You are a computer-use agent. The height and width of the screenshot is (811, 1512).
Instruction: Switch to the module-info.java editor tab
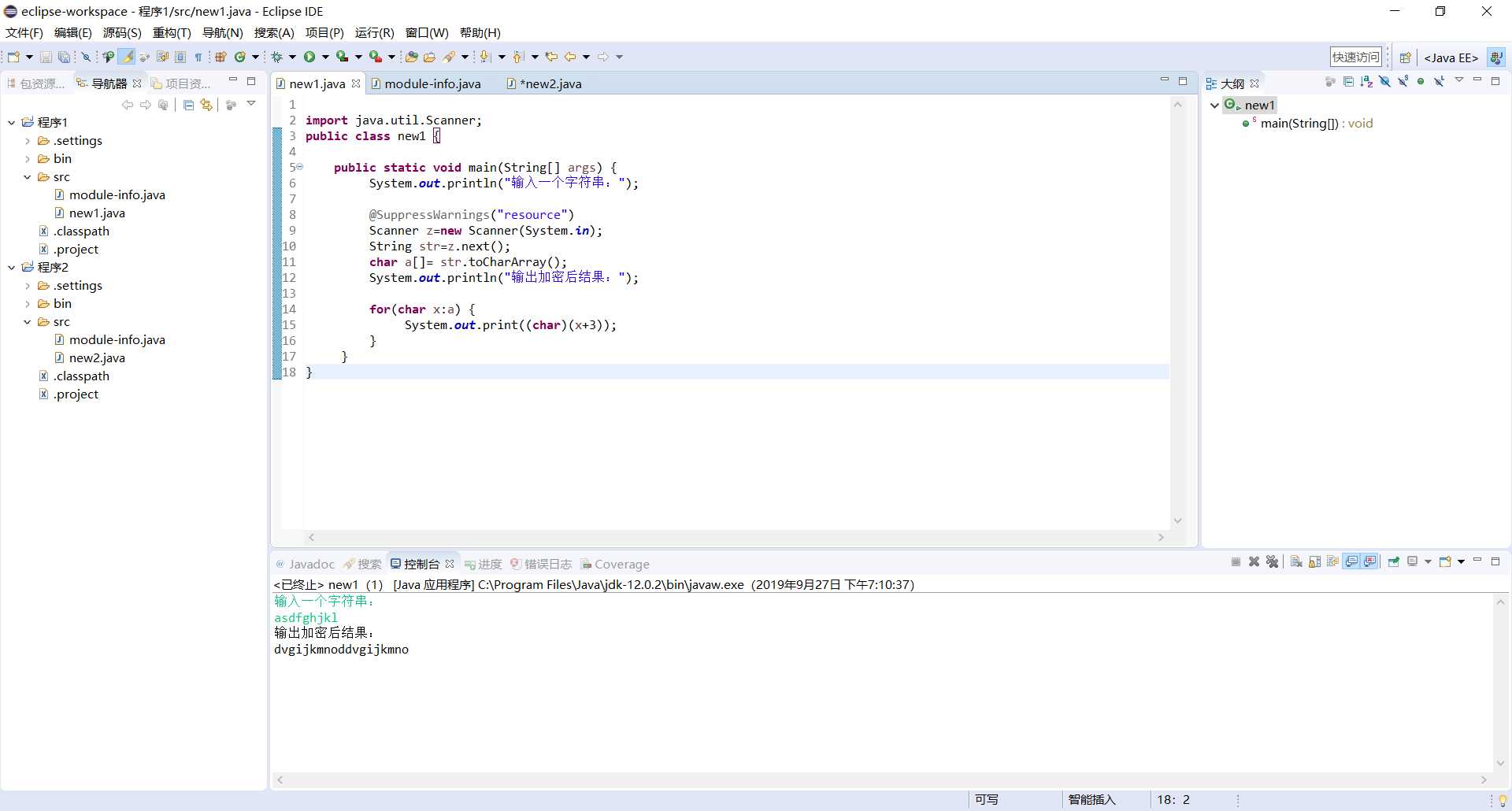[x=426, y=83]
